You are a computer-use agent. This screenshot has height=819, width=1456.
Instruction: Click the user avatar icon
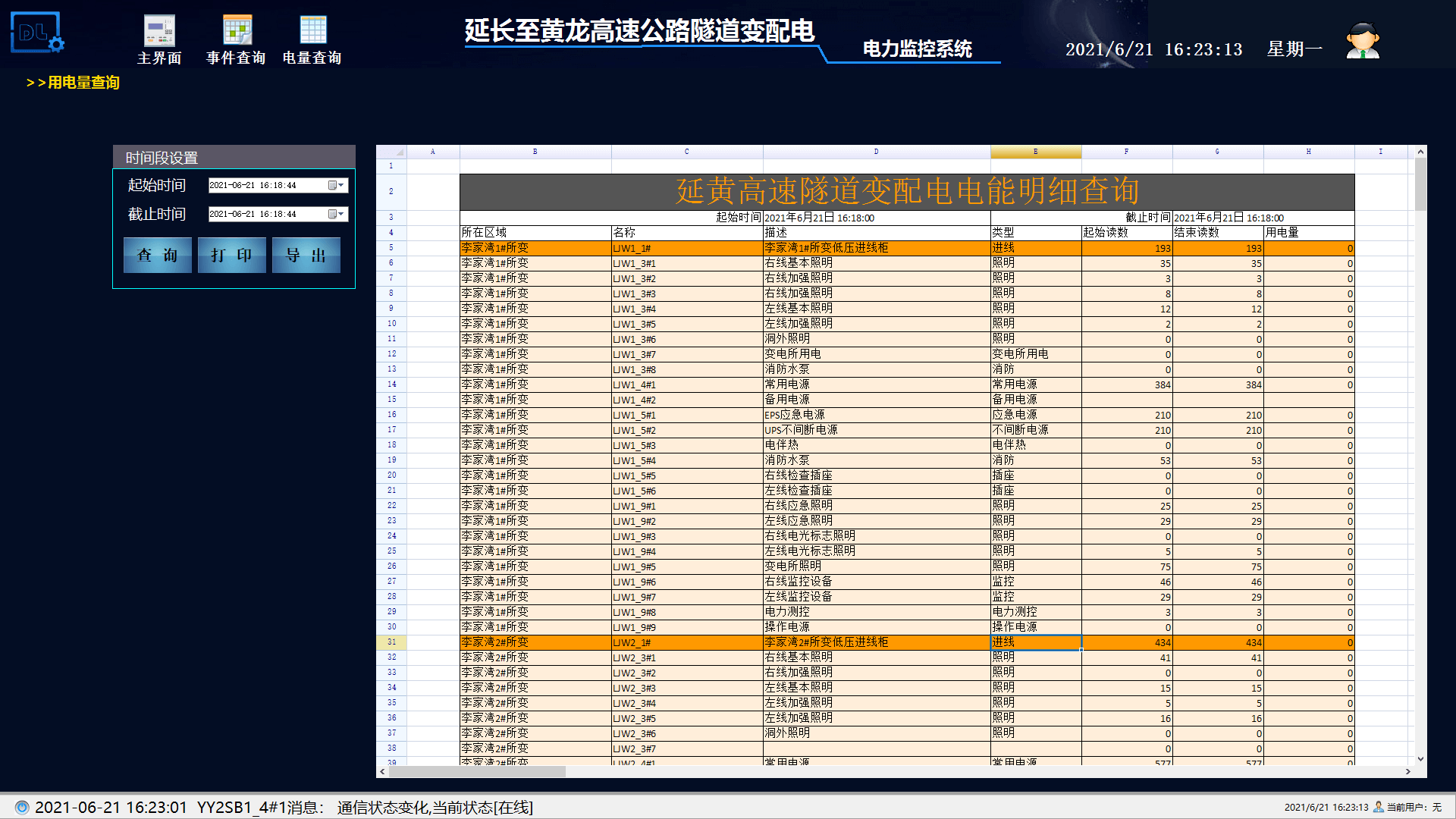1362,41
